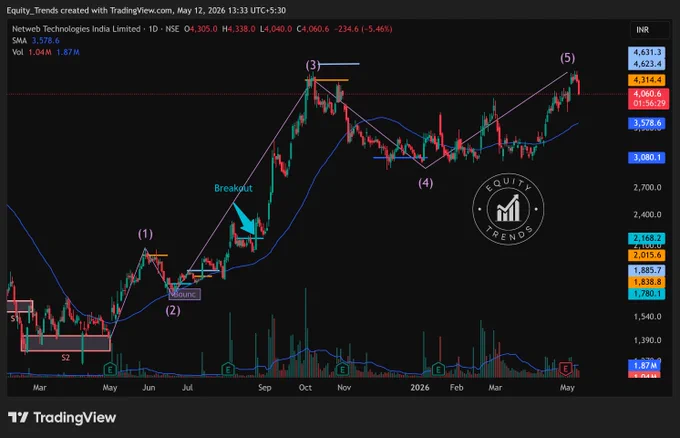This screenshot has height=438, width=680.
Task: Click the wave label (2)
Action: tap(173, 311)
